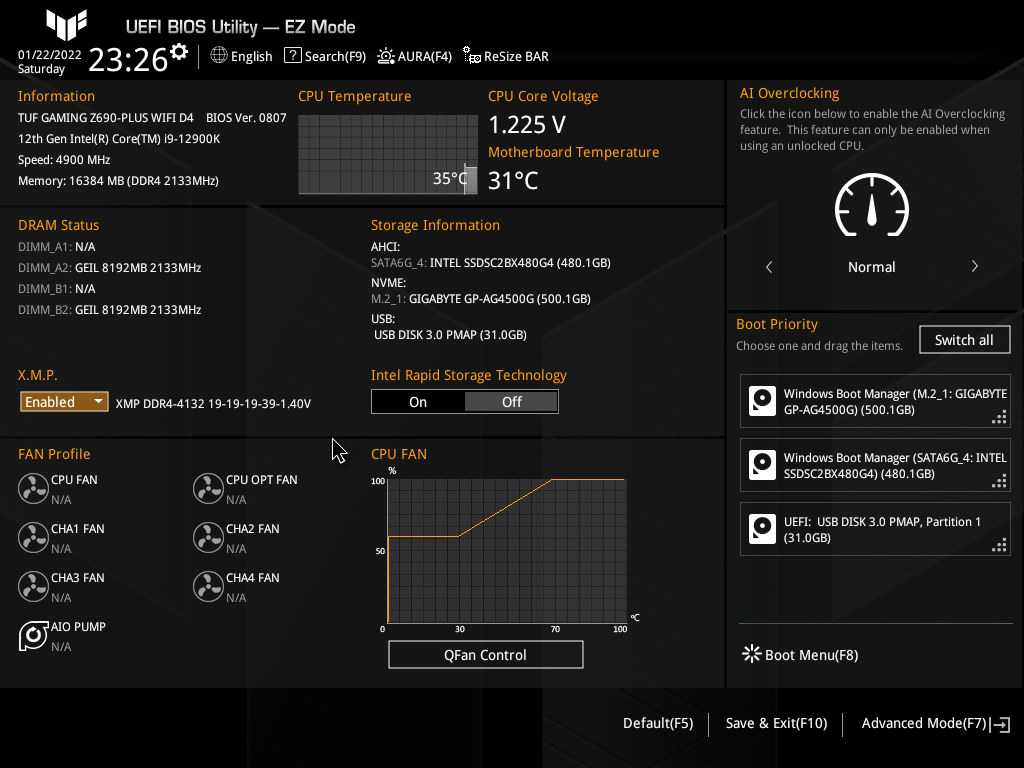Click the CHA2 FAN icon
The height and width of the screenshot is (768, 1024).
tap(208, 537)
